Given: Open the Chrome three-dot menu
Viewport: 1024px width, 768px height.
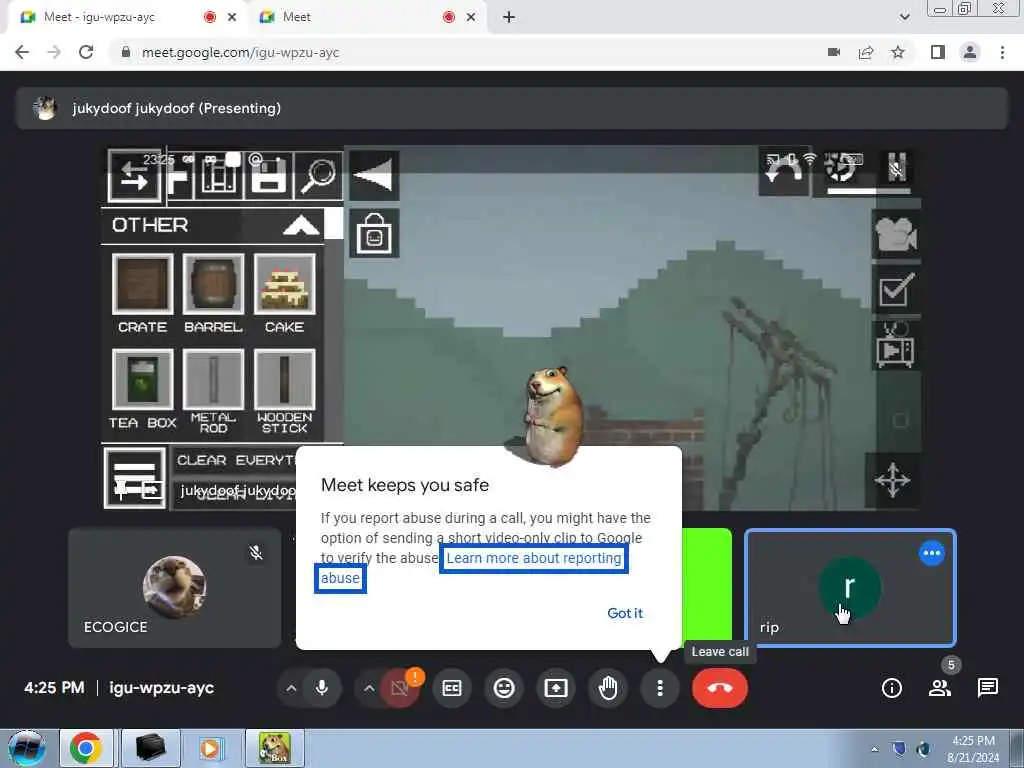Looking at the screenshot, I should pos(1002,52).
